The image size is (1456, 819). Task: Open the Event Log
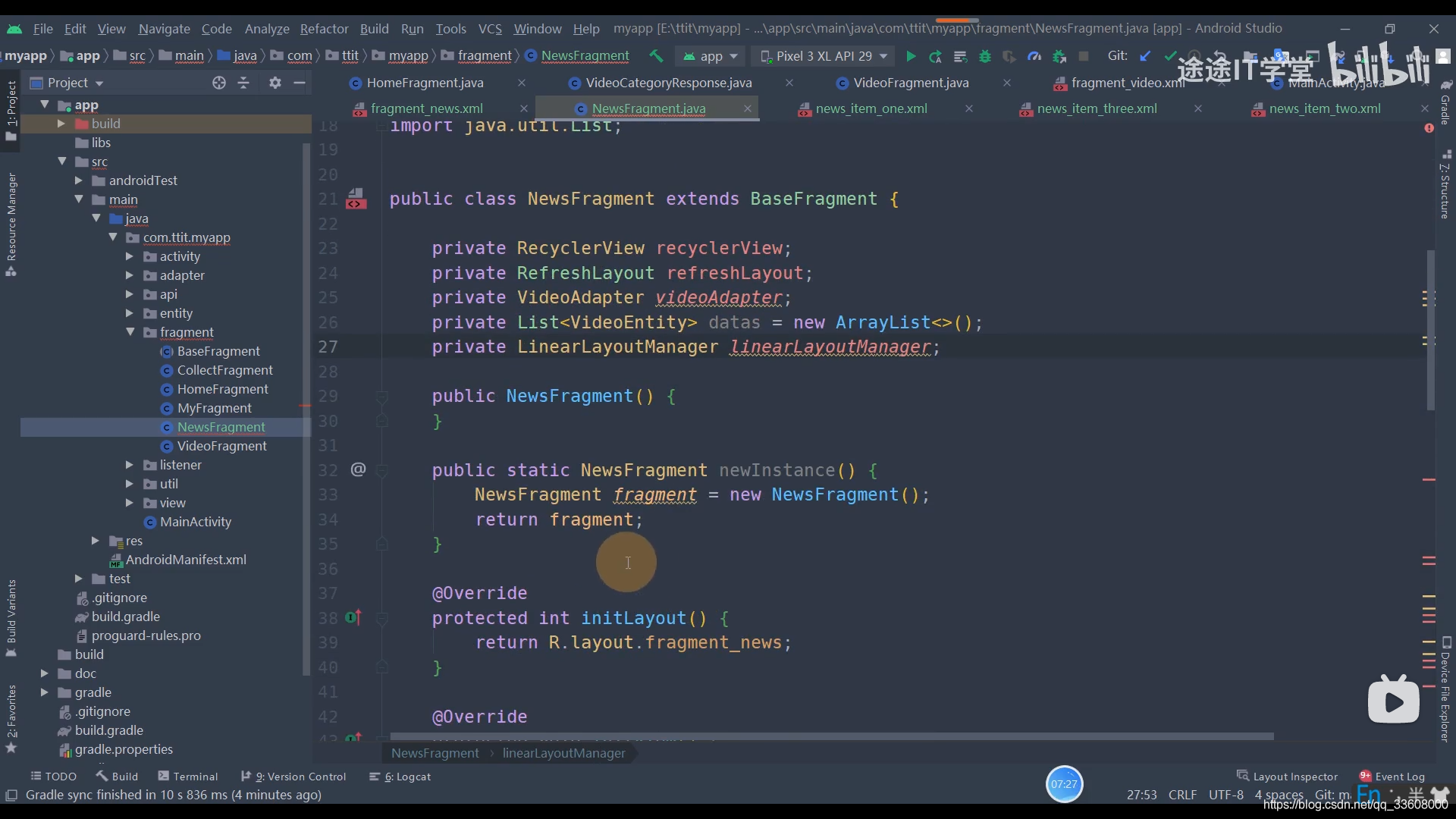pos(1392,777)
